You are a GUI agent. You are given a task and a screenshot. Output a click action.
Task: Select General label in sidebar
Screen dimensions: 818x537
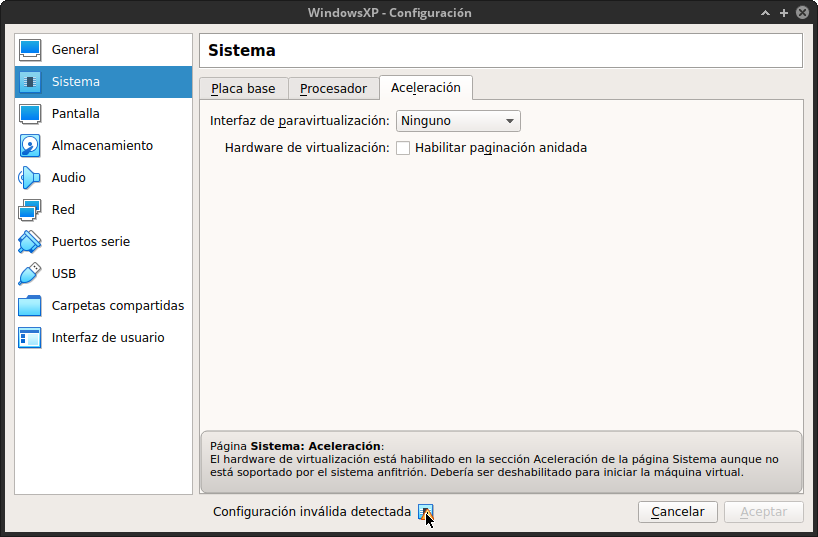coord(75,50)
